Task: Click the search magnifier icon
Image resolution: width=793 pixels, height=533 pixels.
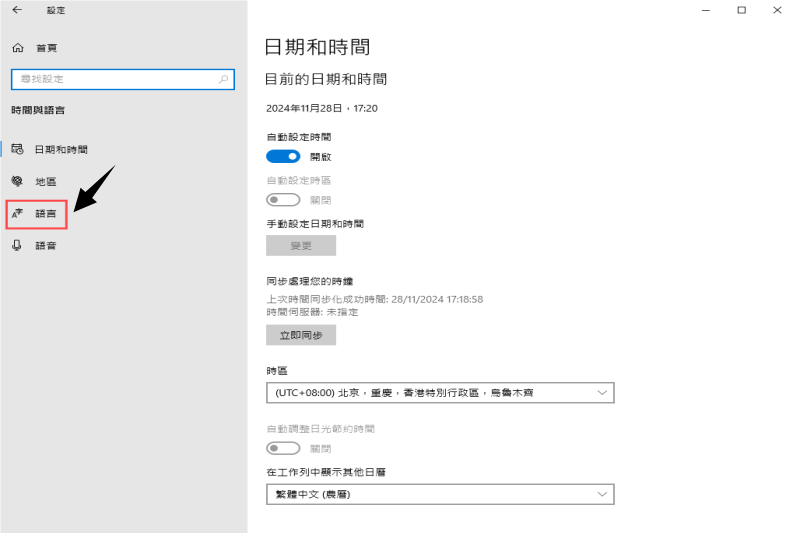Action: 223,79
